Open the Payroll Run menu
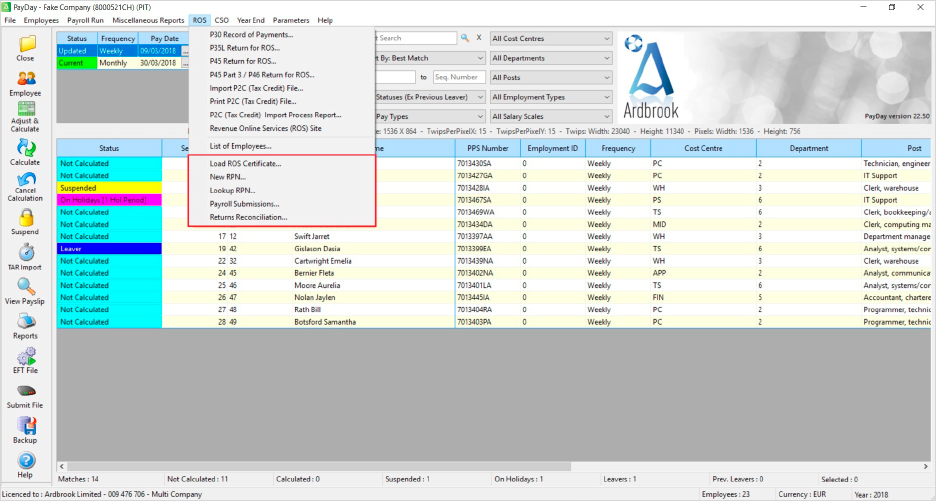The height and width of the screenshot is (501, 936). click(x=85, y=20)
